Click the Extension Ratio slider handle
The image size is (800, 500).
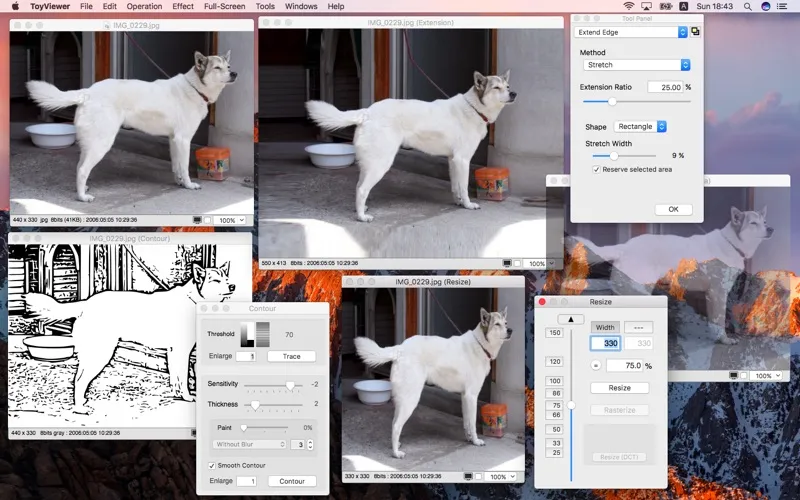(612, 102)
